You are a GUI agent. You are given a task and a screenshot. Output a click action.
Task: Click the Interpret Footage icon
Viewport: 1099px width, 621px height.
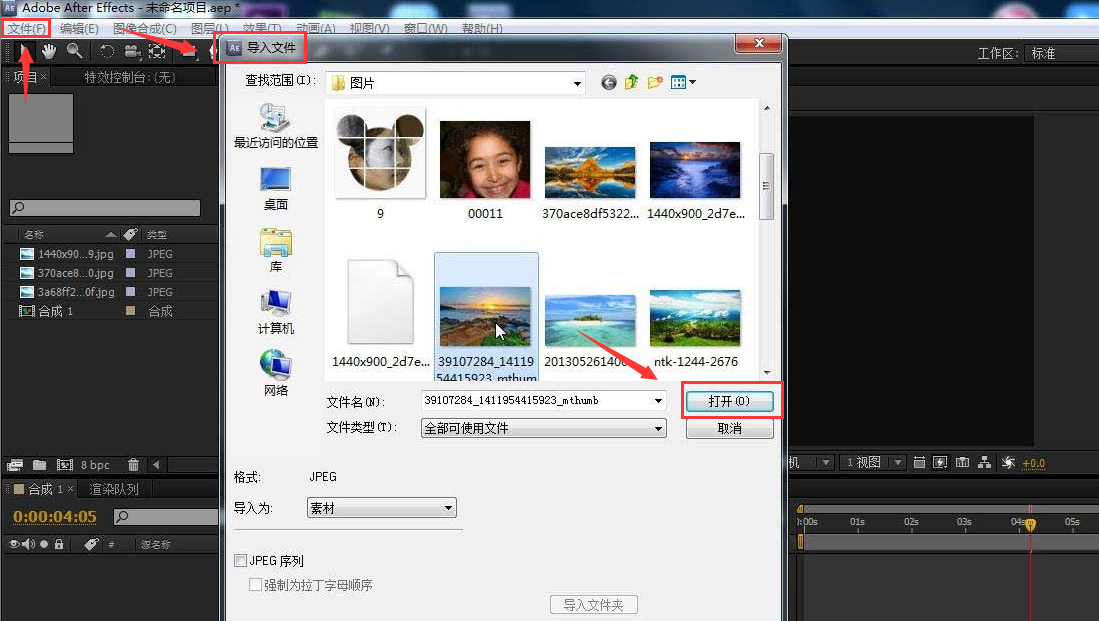[15, 465]
